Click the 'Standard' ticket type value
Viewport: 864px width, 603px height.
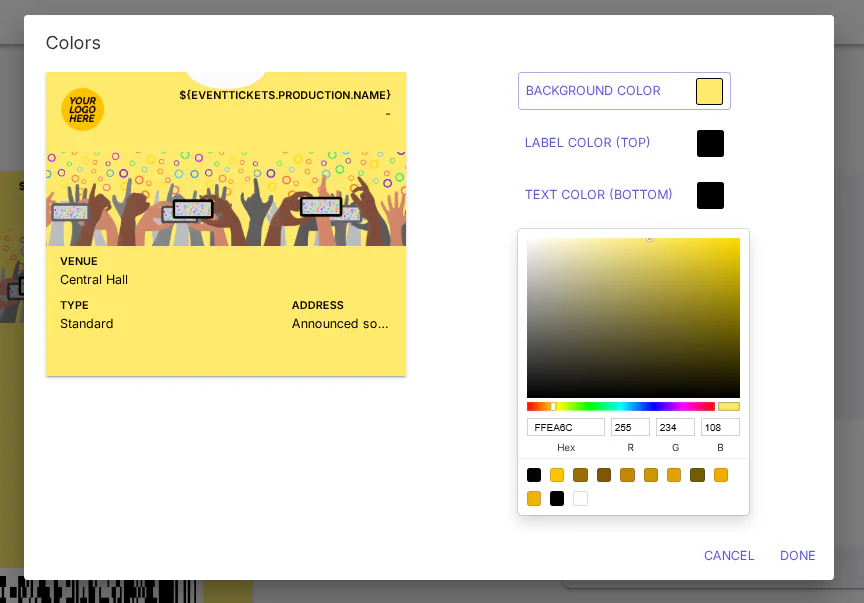click(x=87, y=324)
